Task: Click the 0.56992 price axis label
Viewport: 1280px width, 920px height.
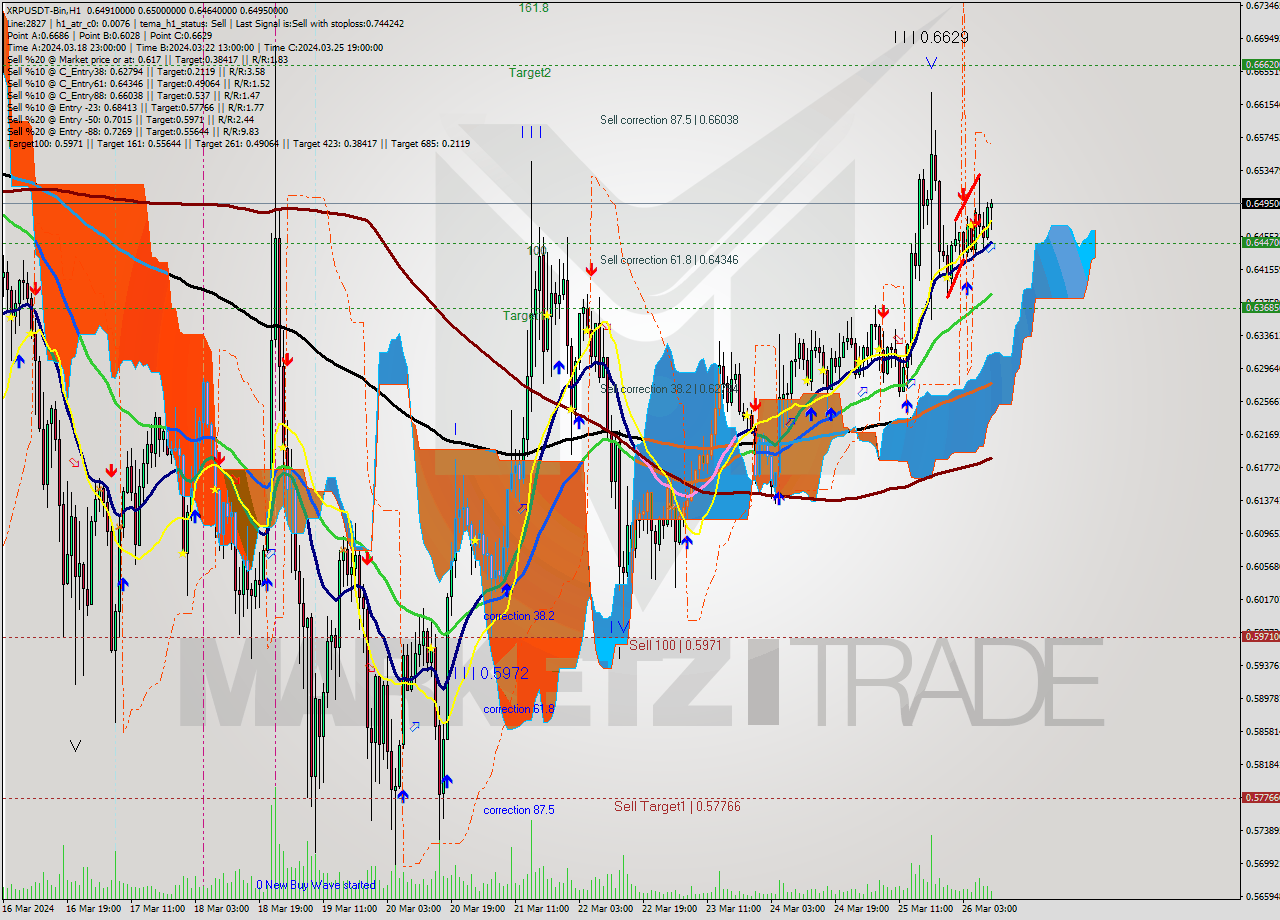Action: (1261, 863)
